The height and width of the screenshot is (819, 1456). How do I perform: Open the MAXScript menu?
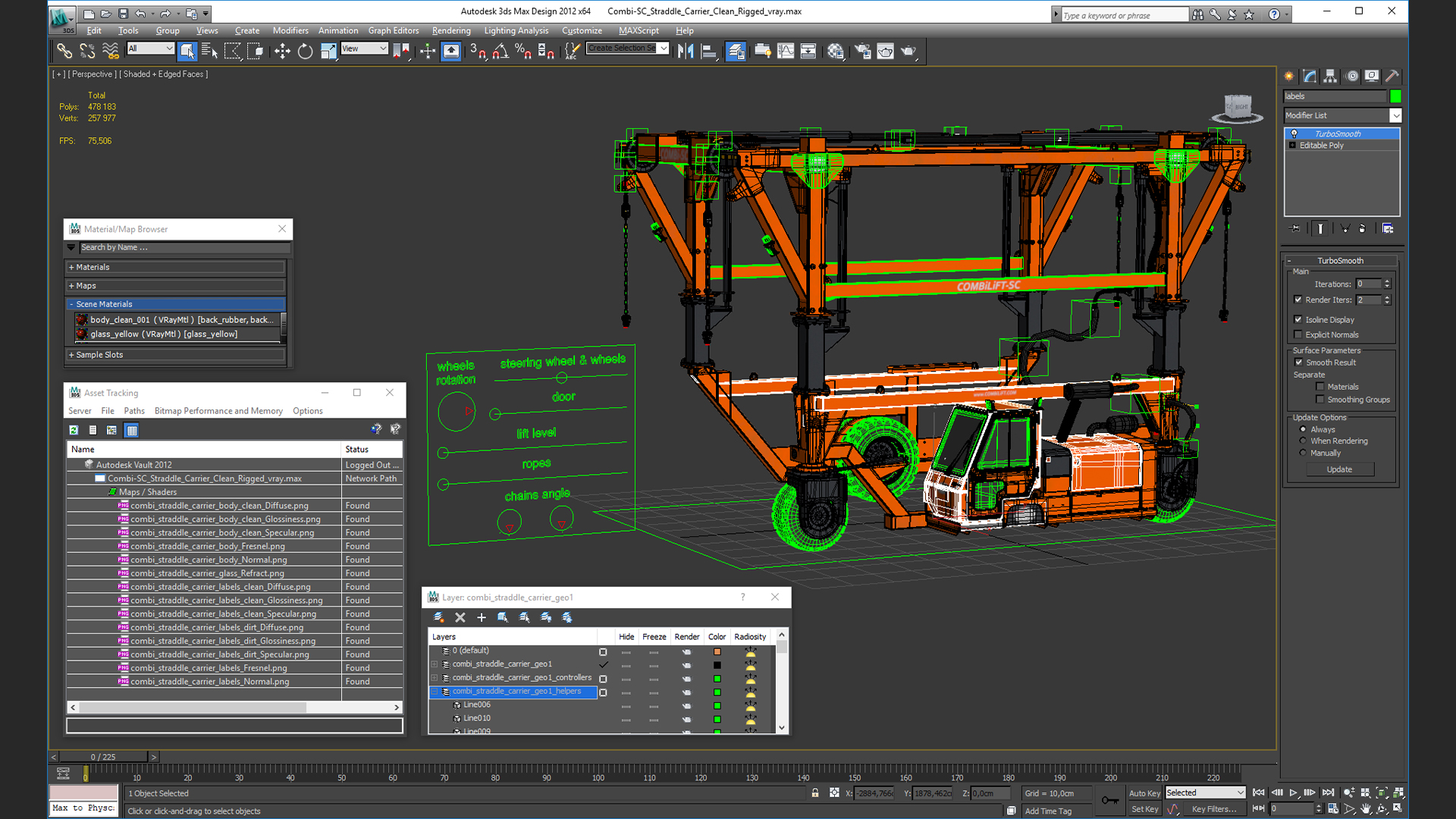(639, 30)
